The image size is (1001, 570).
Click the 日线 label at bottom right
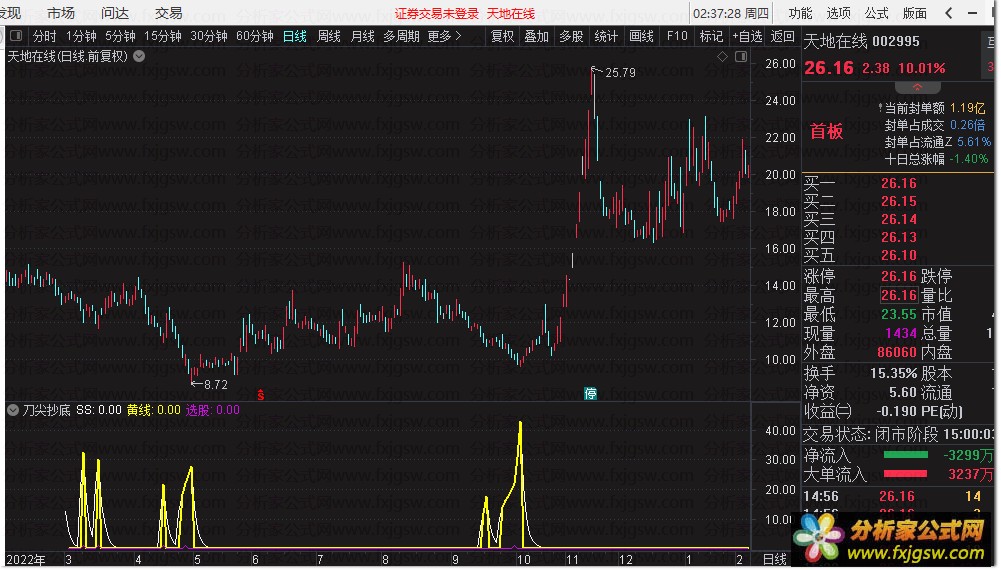(x=775, y=560)
